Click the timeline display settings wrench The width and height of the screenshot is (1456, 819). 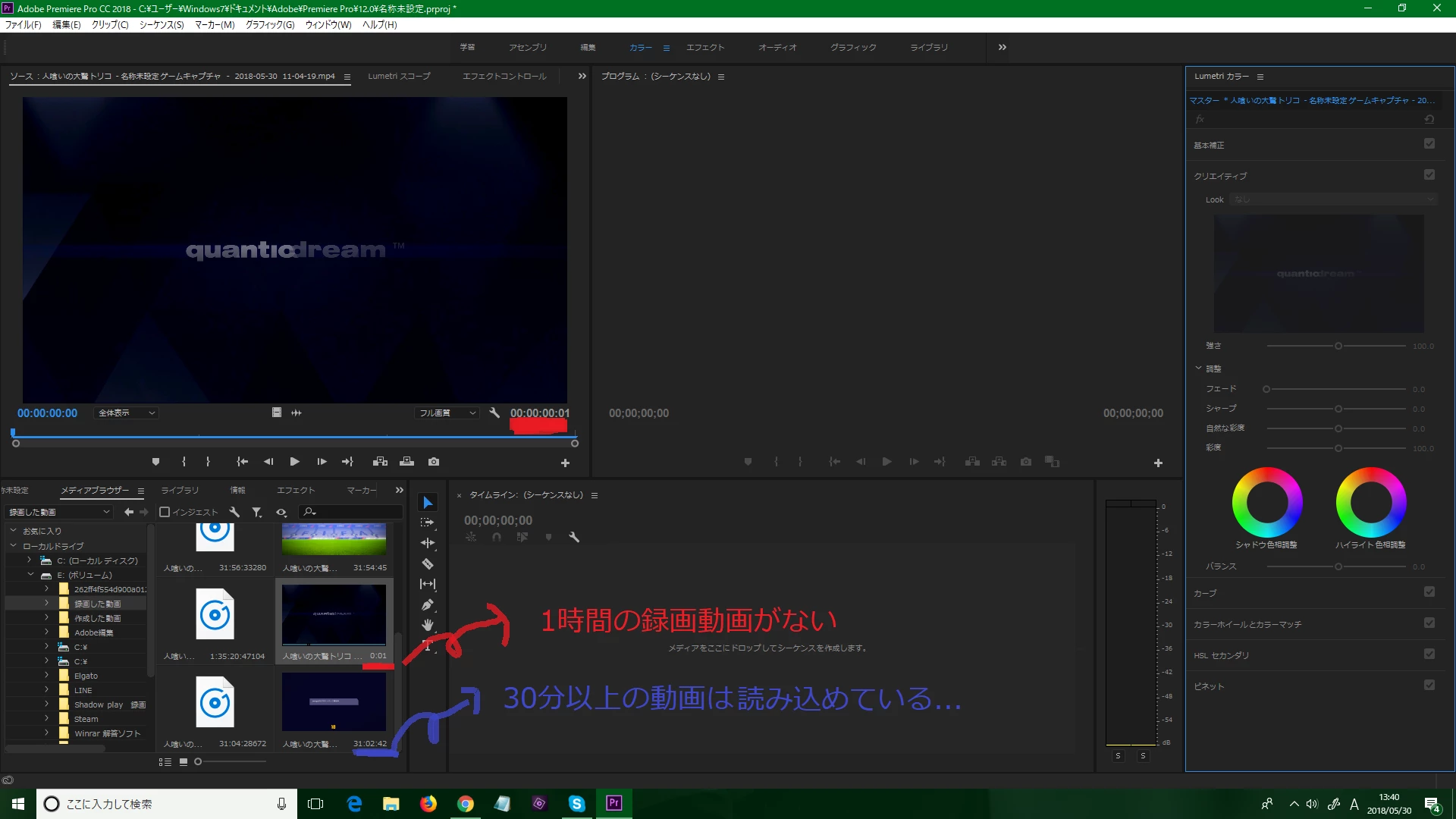[x=574, y=537]
